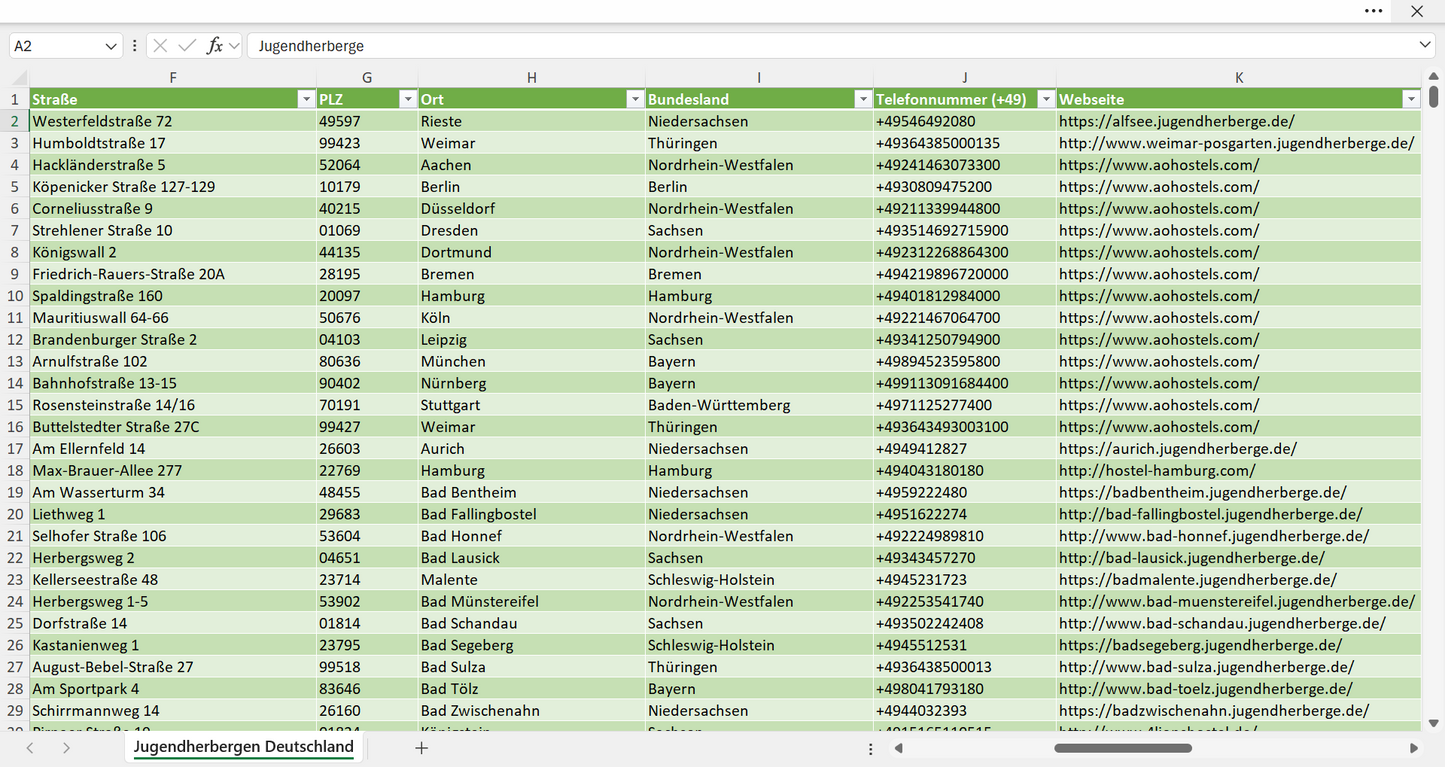Screen dimensions: 1445x767
Task: Click the vertical scrollbar down arrow
Action: tap(1434, 723)
